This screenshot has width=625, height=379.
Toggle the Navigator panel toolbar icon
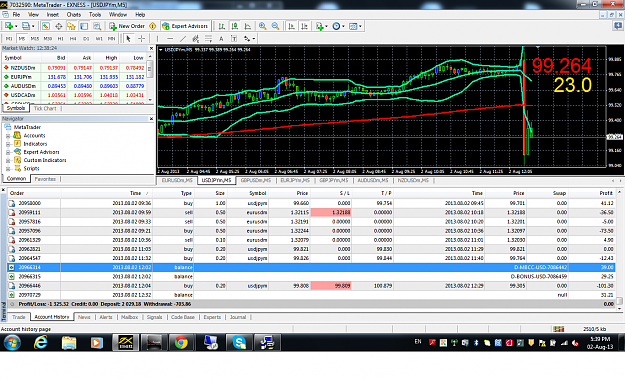pos(71,26)
